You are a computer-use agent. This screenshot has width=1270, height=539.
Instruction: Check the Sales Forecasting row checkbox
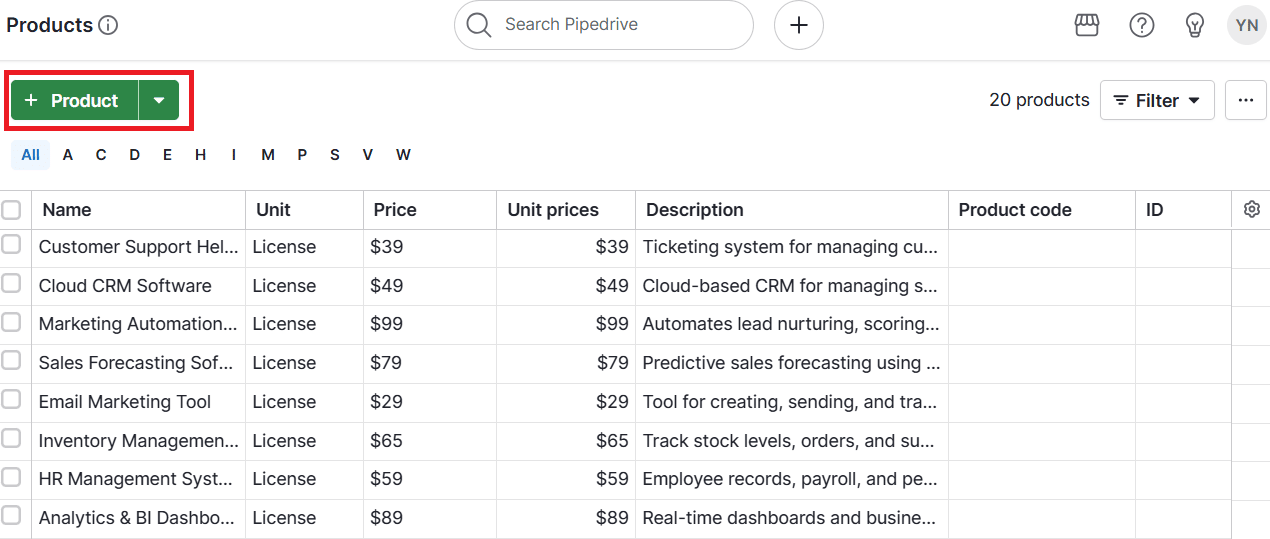(x=11, y=360)
